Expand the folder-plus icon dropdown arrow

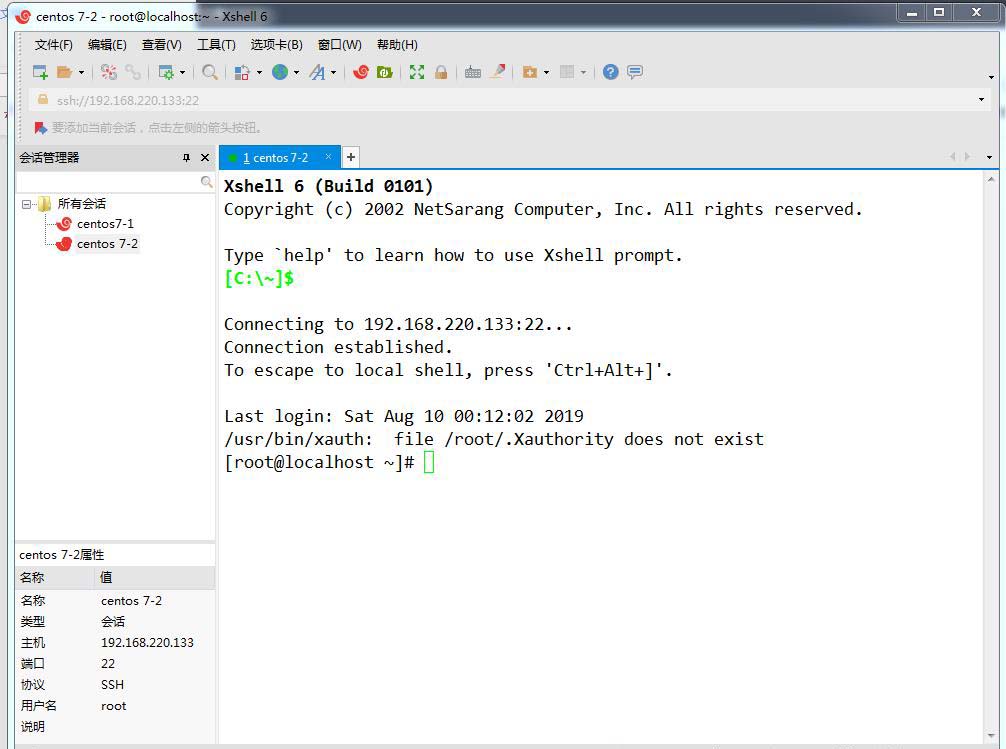(x=546, y=73)
